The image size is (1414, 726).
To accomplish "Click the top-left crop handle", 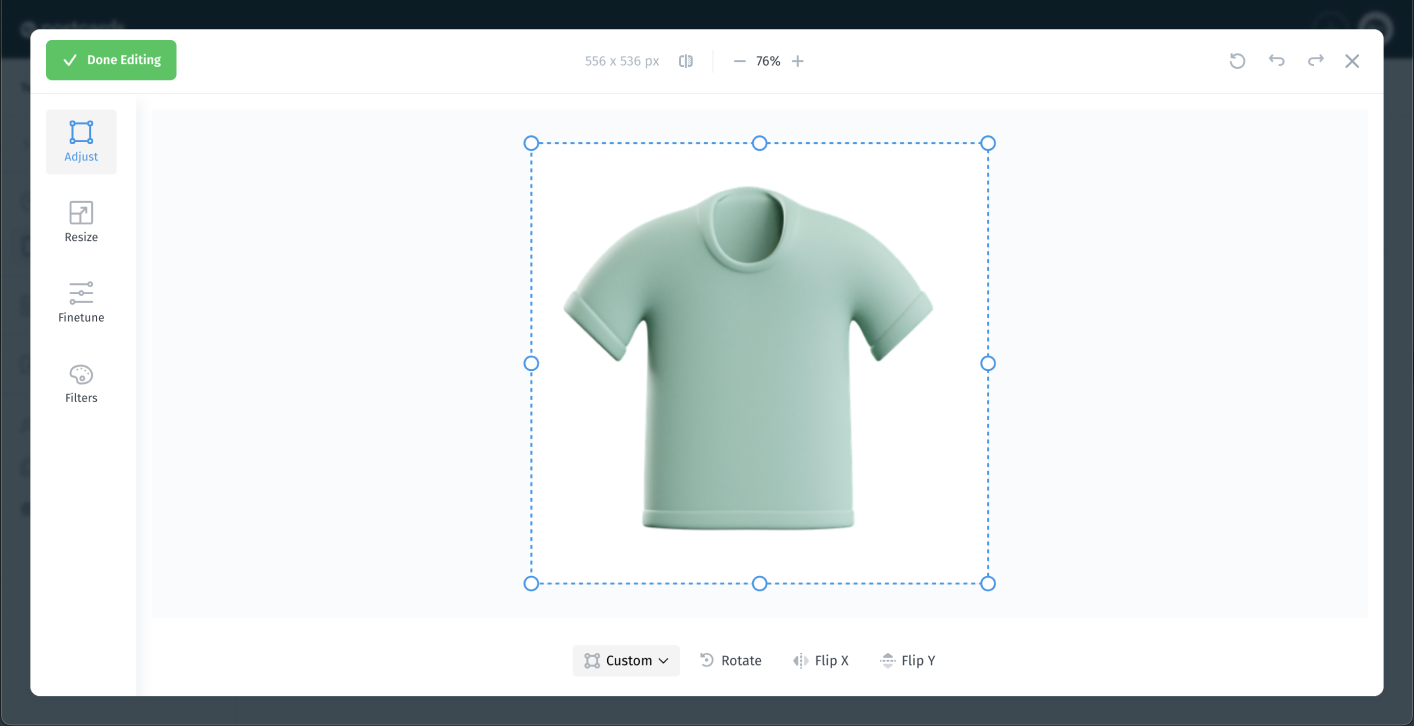I will [531, 143].
